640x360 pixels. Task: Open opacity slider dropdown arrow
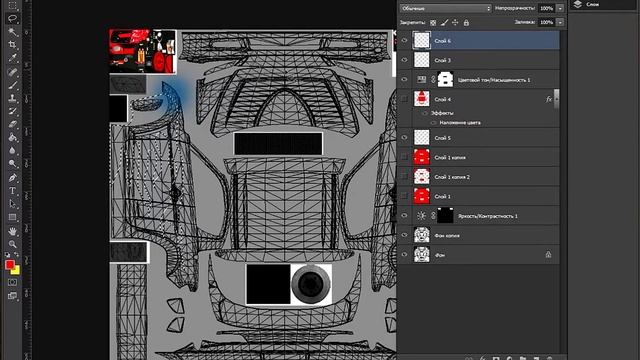[x=560, y=8]
